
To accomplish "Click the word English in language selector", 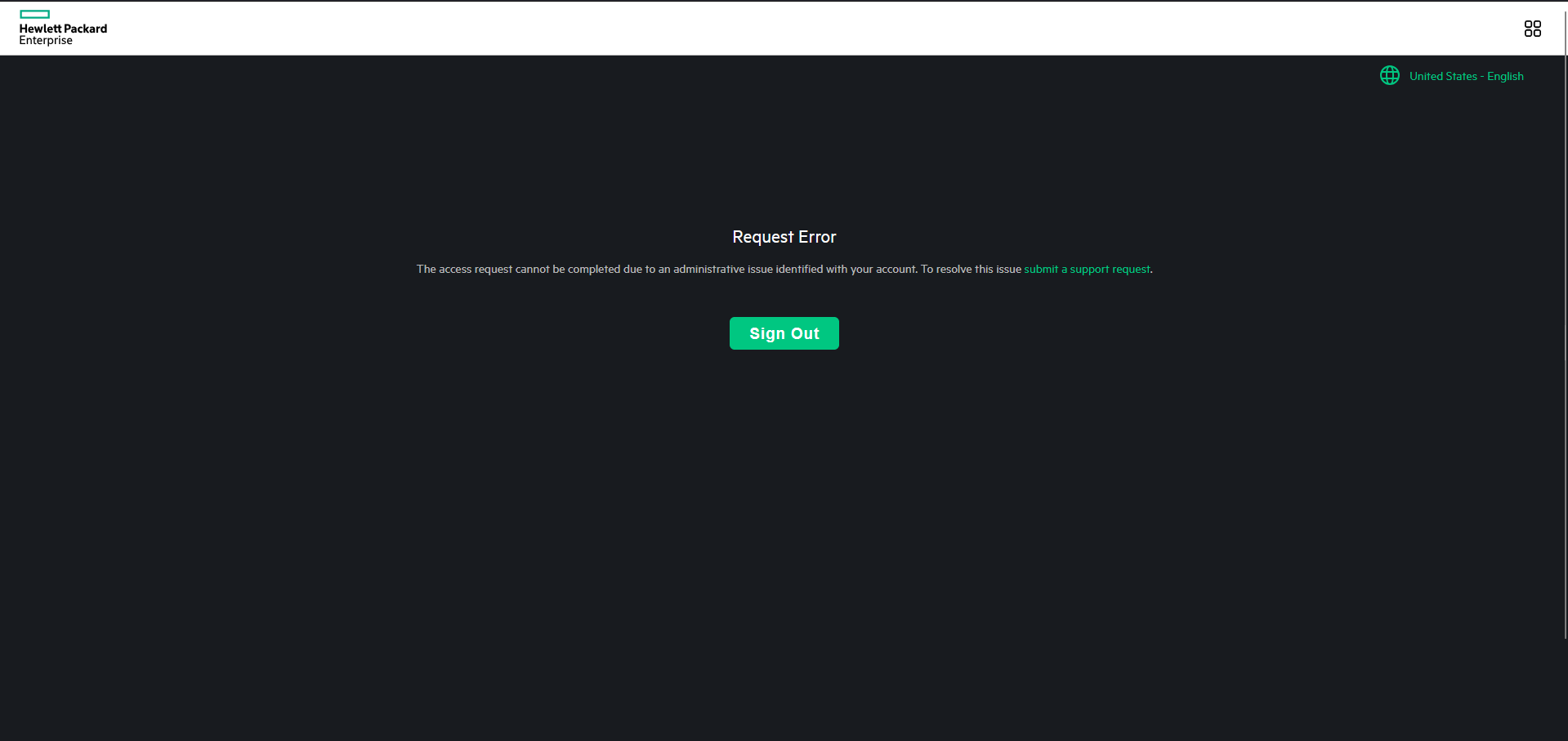I will pyautogui.click(x=1505, y=76).
